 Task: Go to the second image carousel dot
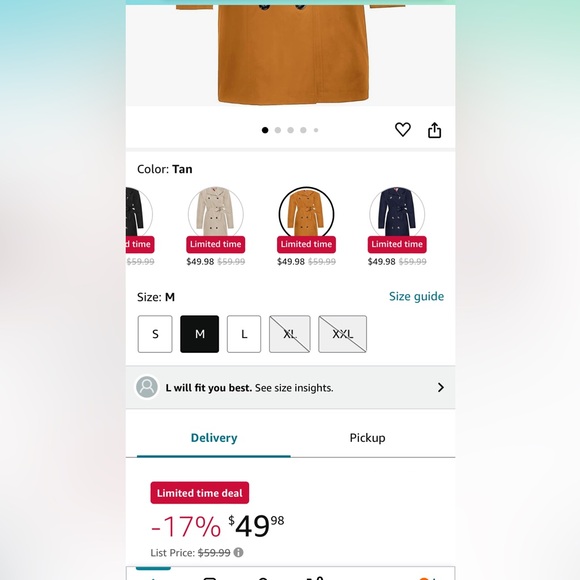278,130
